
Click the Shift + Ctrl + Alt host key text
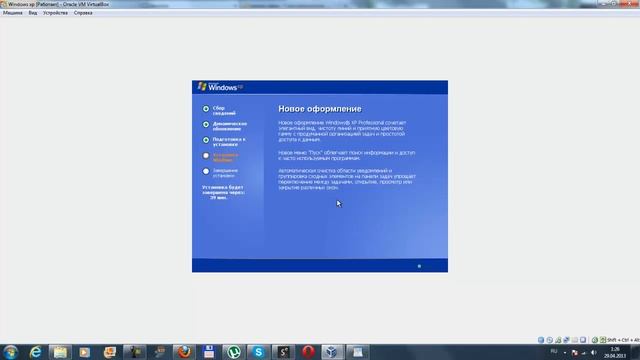pyautogui.click(x=624, y=340)
